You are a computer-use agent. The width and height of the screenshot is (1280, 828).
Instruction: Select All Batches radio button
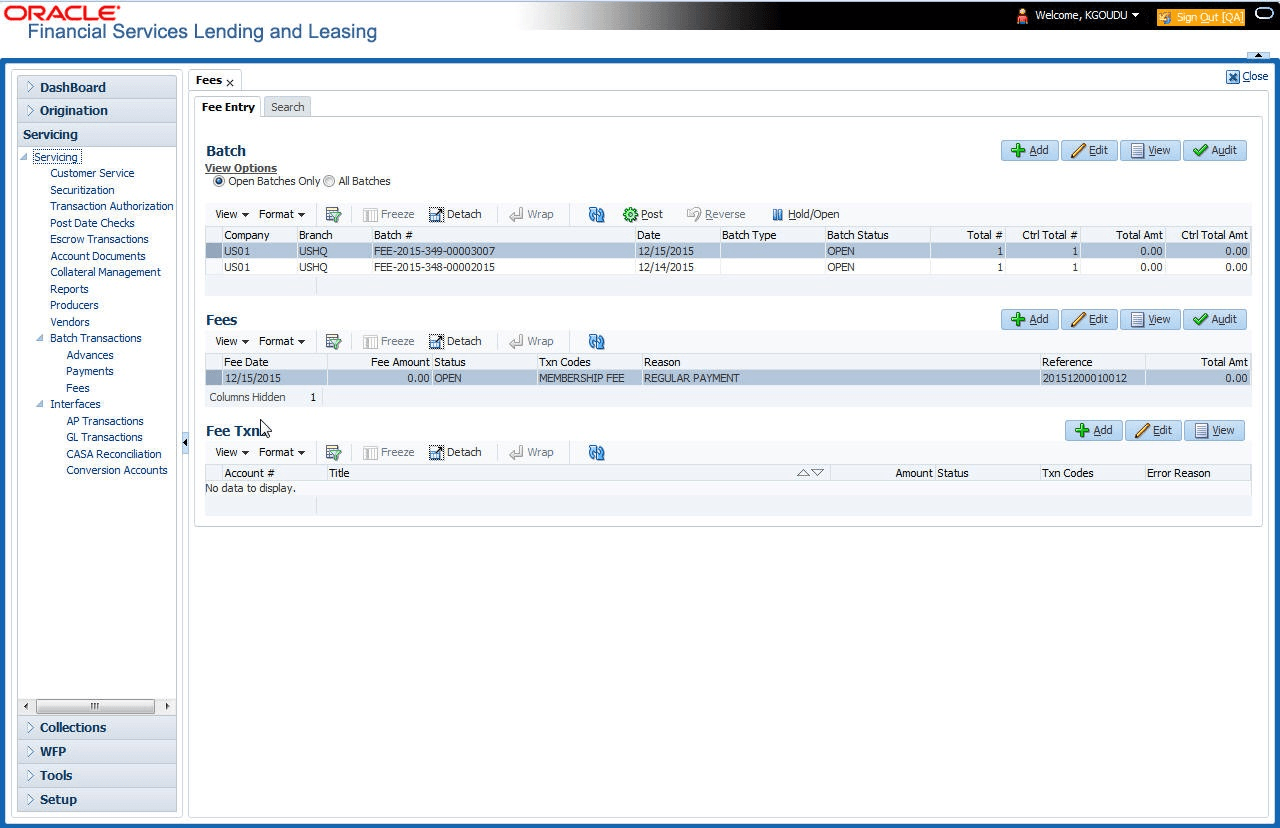(x=329, y=182)
